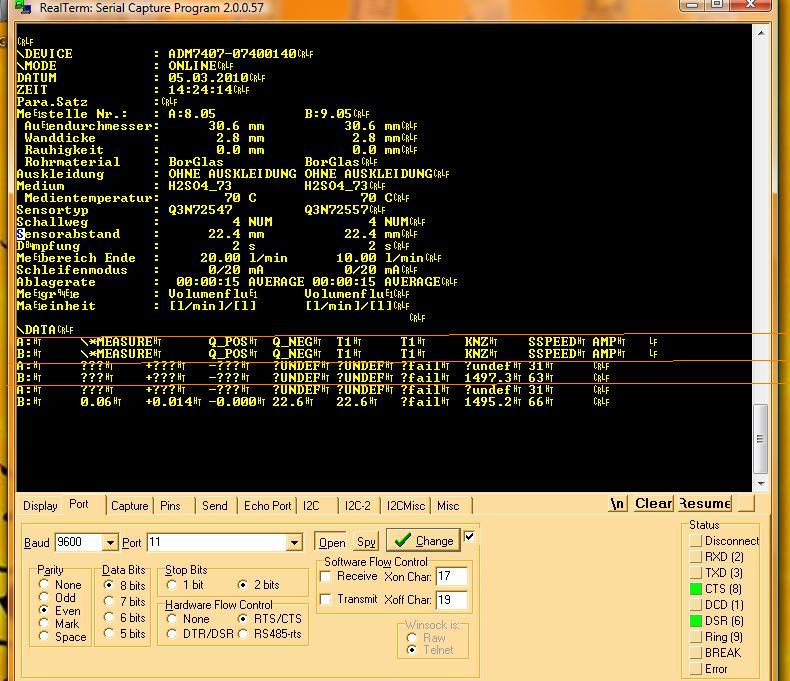Click the Clear button
790x681 pixels.
point(653,503)
